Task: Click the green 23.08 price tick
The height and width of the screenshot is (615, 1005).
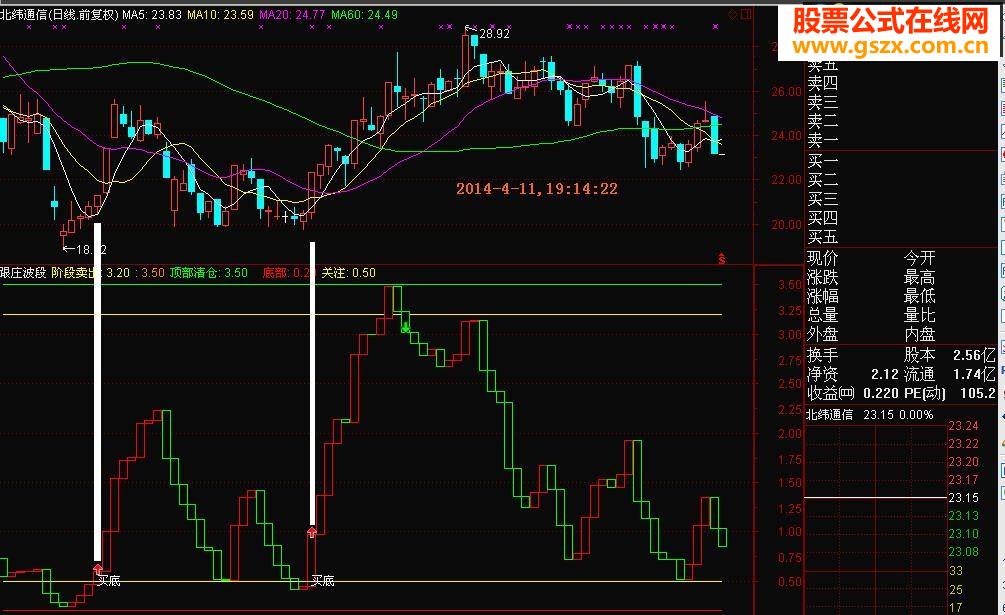Action: (963, 552)
